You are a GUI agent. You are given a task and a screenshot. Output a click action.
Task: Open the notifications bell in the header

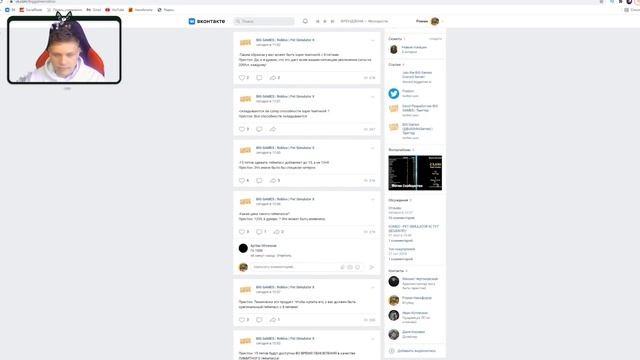305,21
